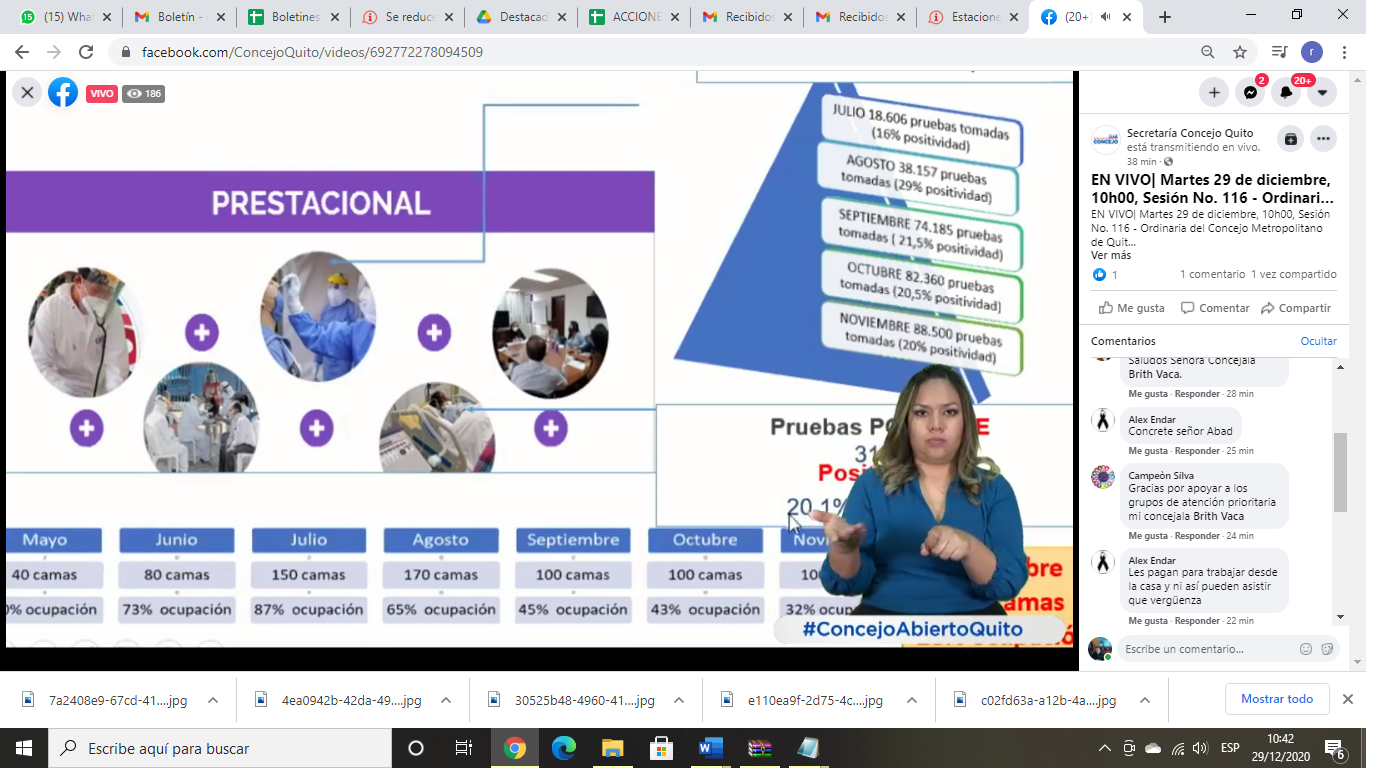Open emoji picker in comment box
Image resolution: width=1396 pixels, height=774 pixels.
coord(1306,649)
